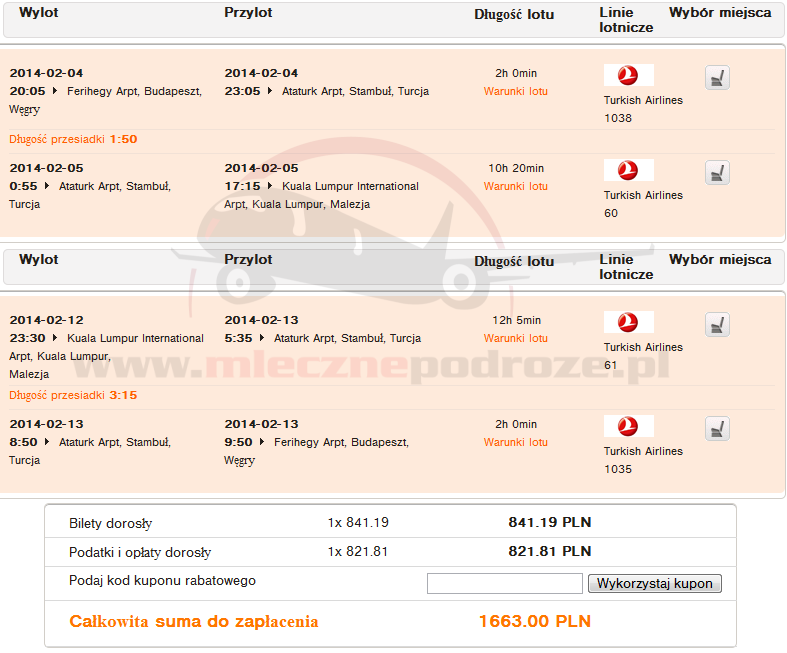This screenshot has width=787, height=653.
Task: View Warunki lotu for 8:50 Istanbul–Budapest flight
Action: pos(516,442)
